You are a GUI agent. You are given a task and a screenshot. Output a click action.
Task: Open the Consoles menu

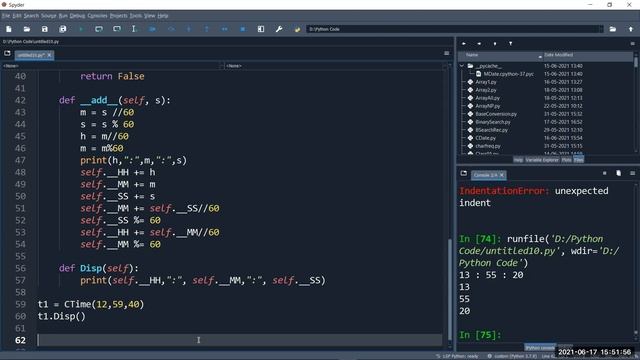(98, 16)
